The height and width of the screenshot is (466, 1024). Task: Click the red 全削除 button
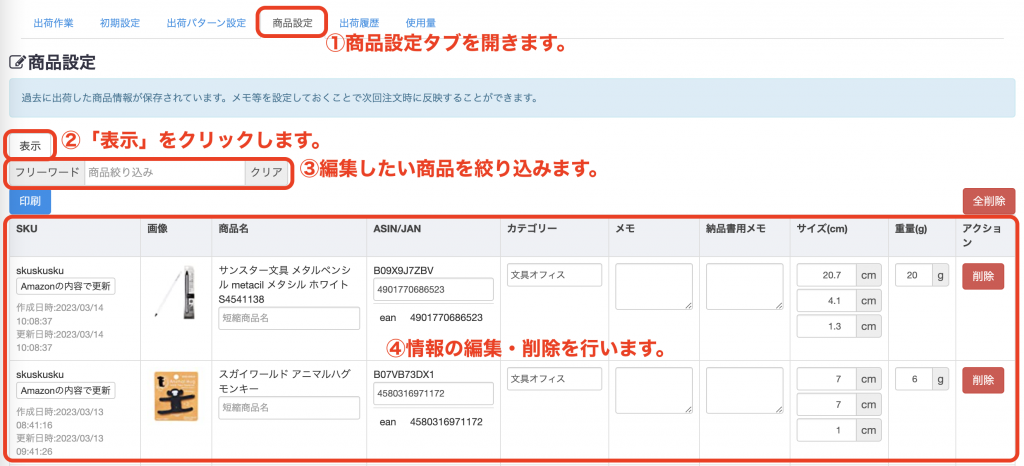tap(989, 201)
